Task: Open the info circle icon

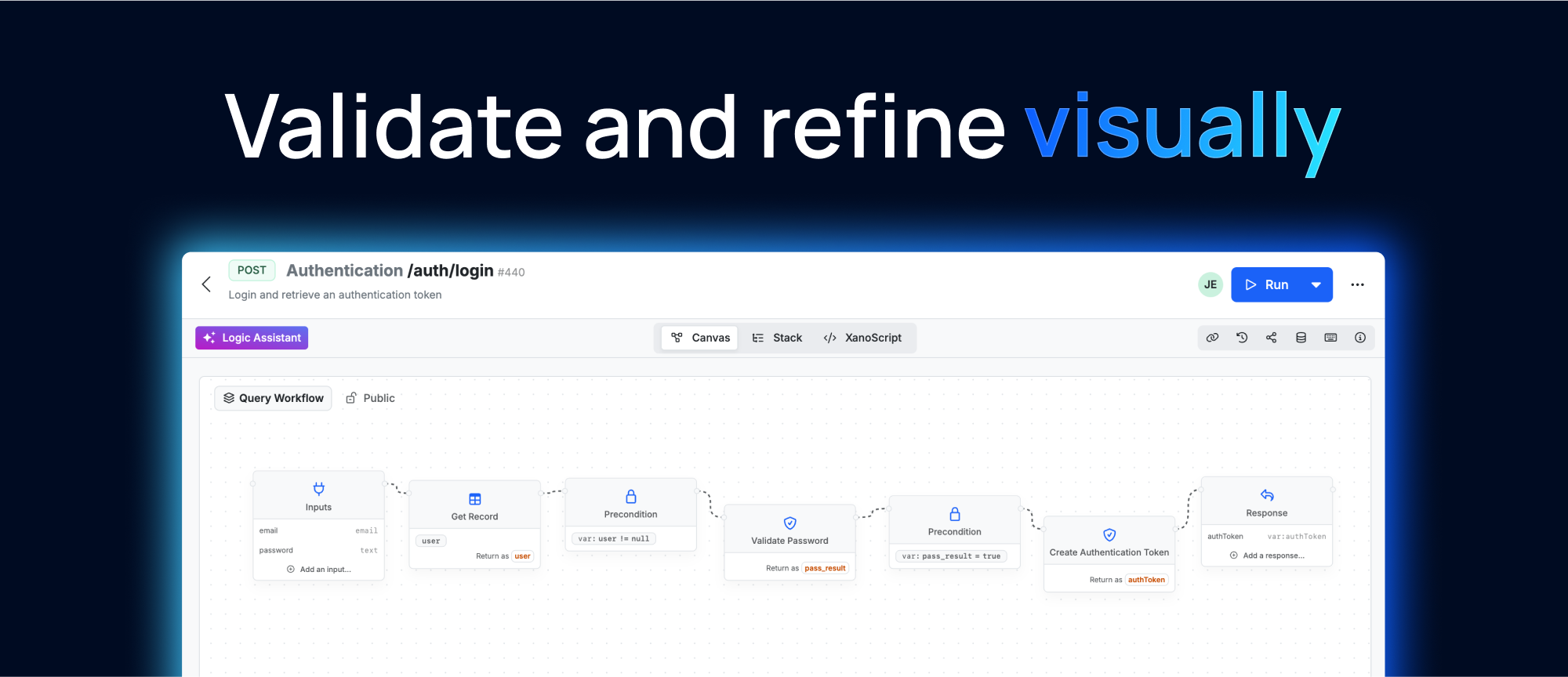Action: tap(1360, 338)
